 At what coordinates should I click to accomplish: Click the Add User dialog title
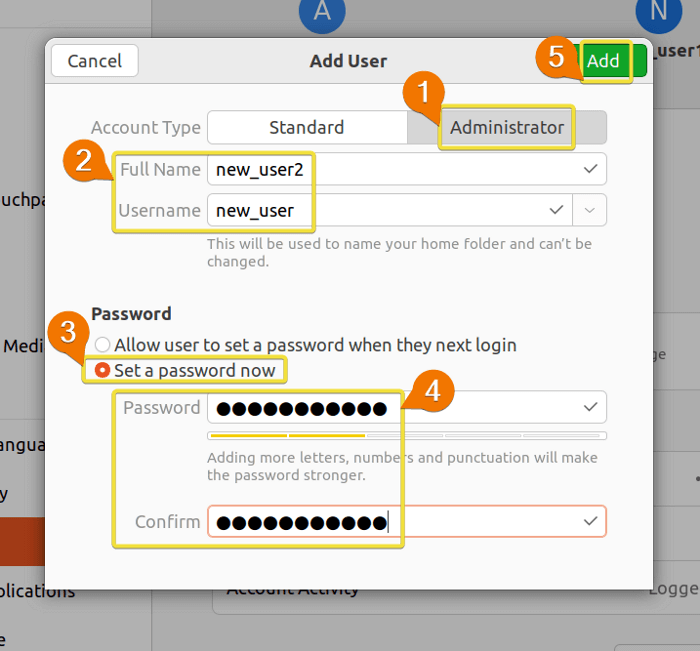348,61
